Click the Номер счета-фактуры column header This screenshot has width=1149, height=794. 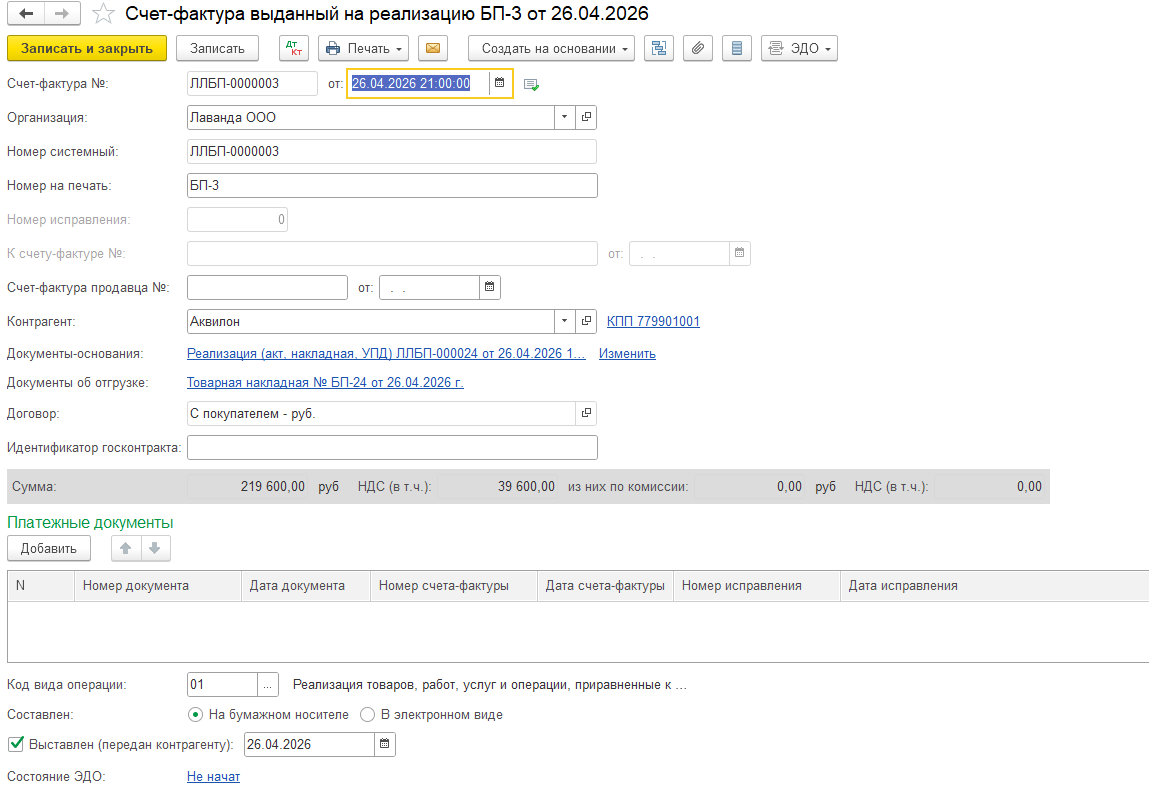pos(454,586)
